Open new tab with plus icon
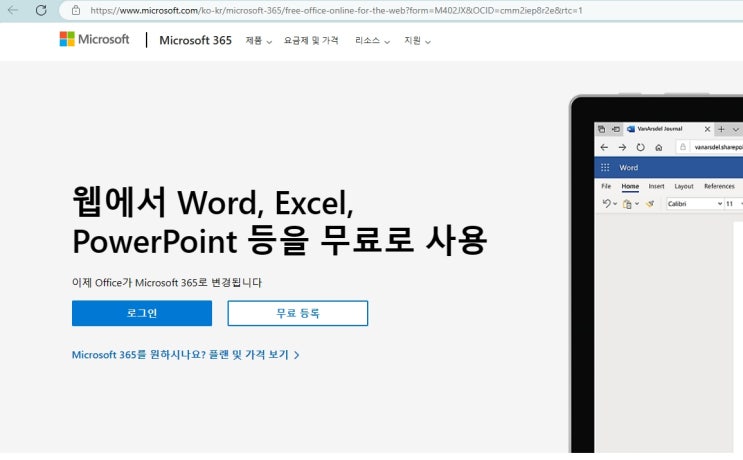This screenshot has width=743, height=460. pos(721,129)
